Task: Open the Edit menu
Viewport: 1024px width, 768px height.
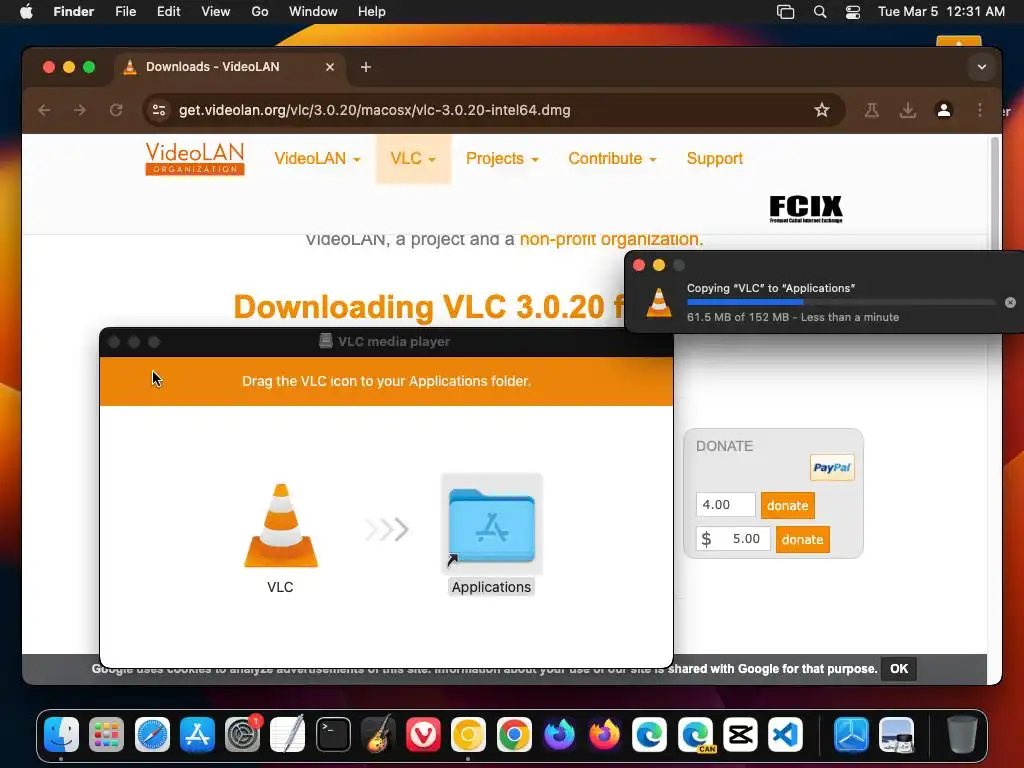Action: pos(168,12)
